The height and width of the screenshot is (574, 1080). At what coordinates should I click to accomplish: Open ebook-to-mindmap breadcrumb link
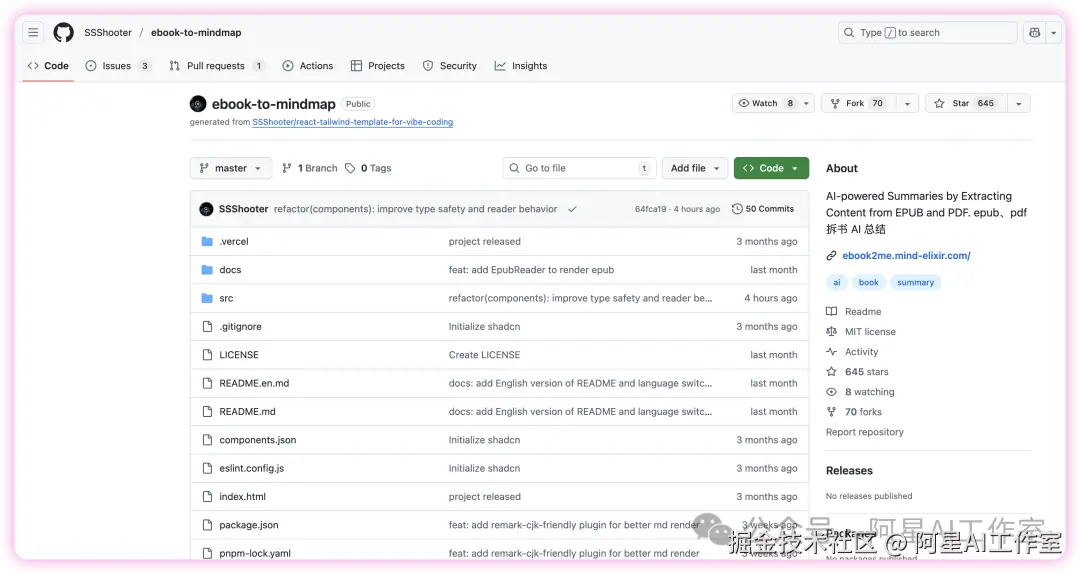pyautogui.click(x=196, y=32)
